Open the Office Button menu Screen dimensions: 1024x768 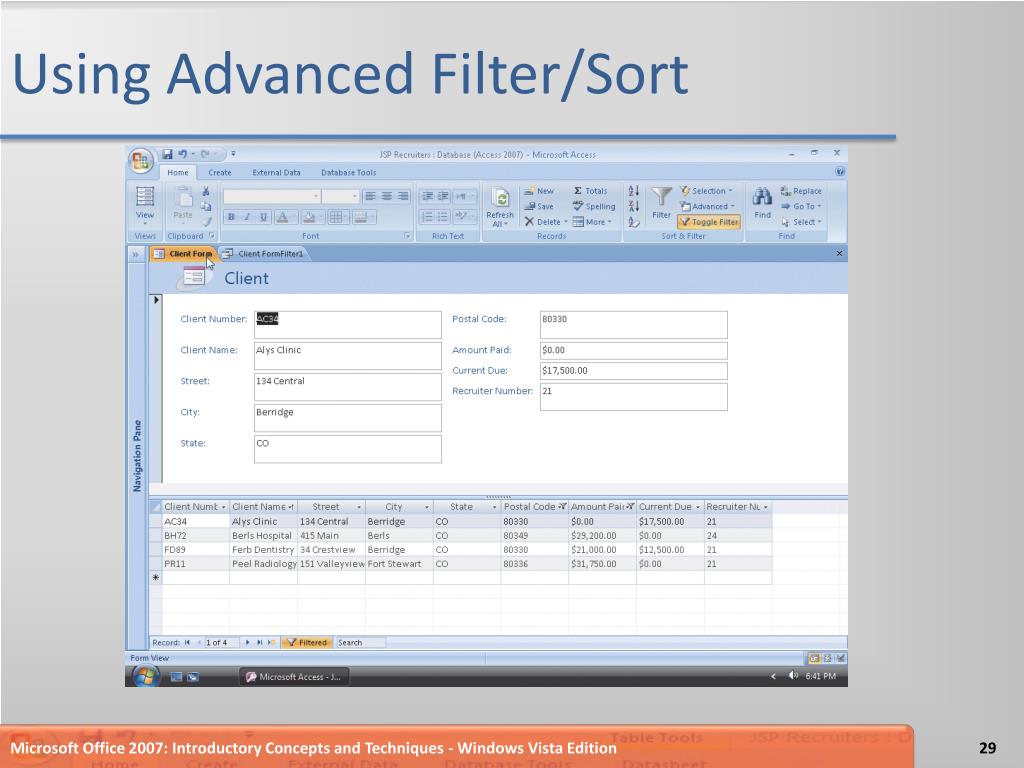(140, 161)
